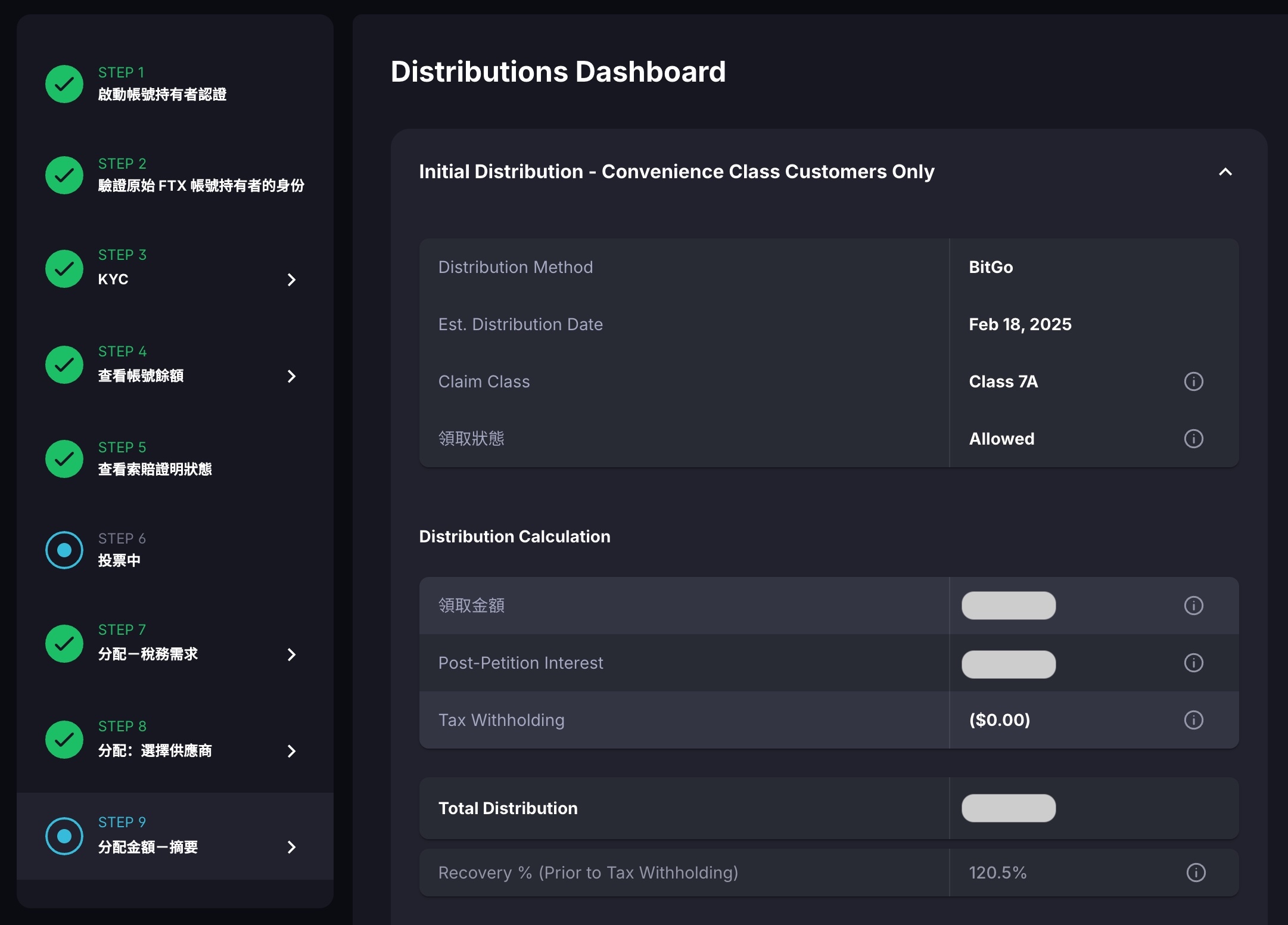This screenshot has width=1288, height=925.
Task: Click hidden Total Distribution amount pill
Action: pyautogui.click(x=1008, y=808)
